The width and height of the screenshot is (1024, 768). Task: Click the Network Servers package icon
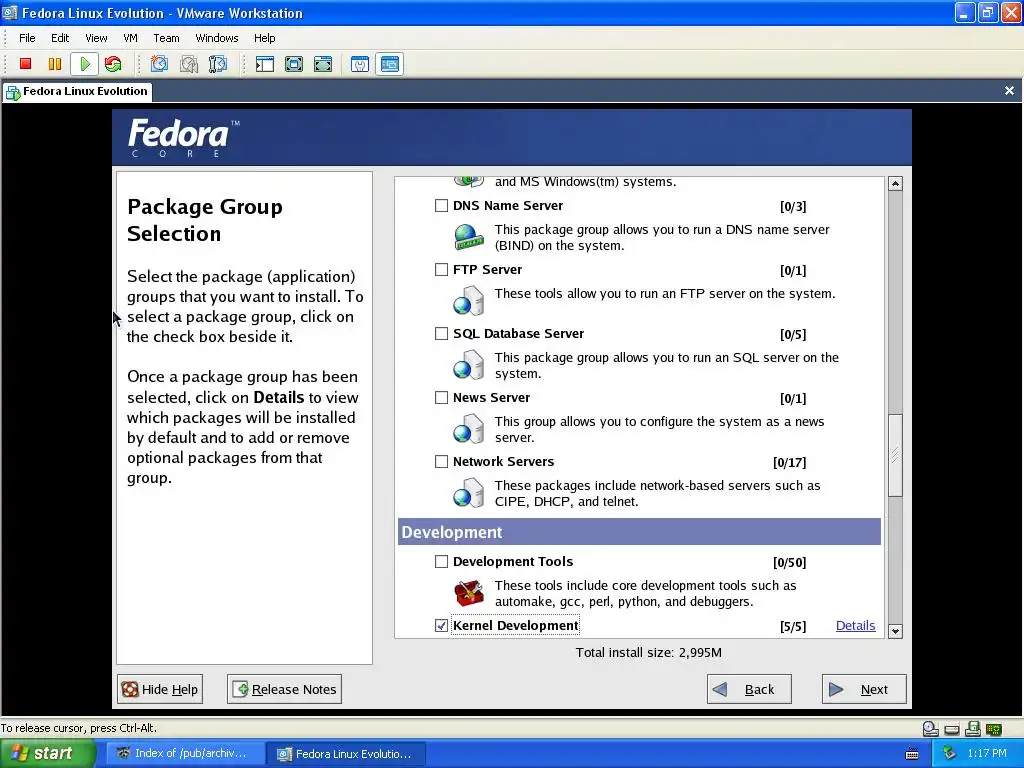[469, 492]
